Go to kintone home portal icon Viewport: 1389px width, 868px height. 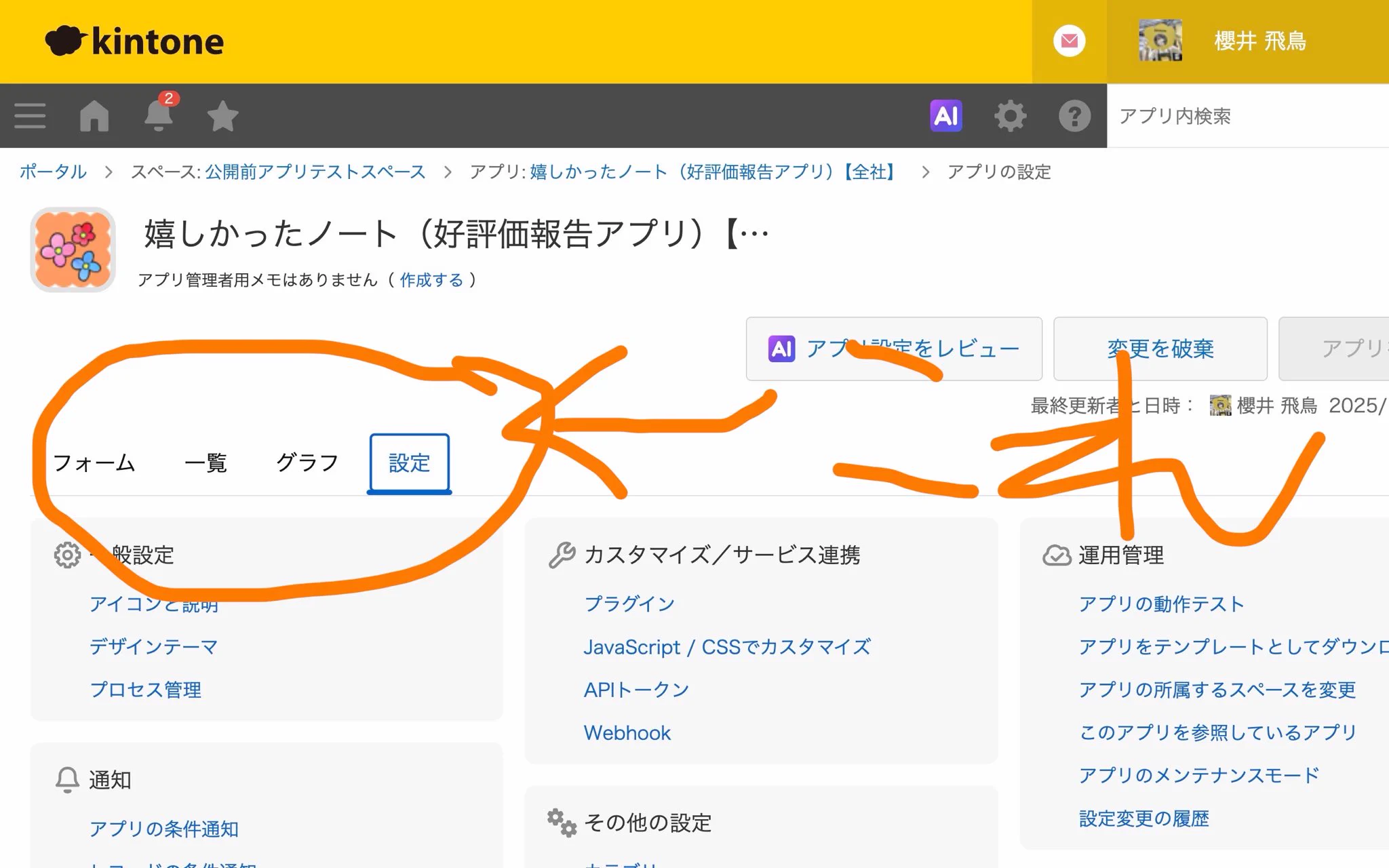tap(94, 116)
